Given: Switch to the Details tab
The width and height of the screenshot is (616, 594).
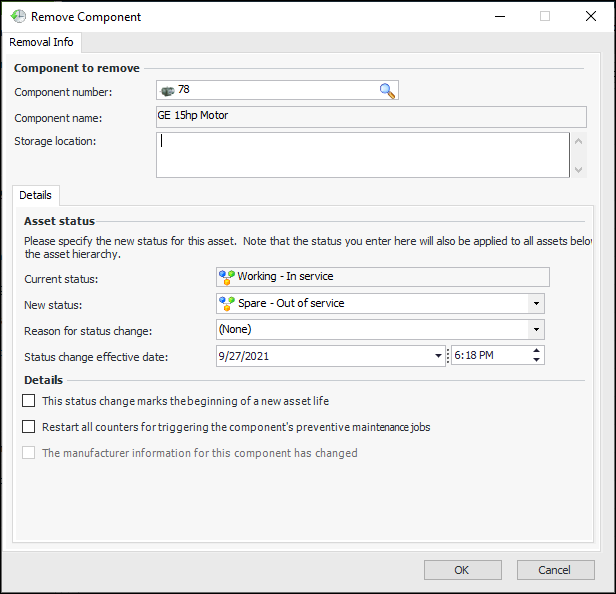Looking at the screenshot, I should click(x=37, y=195).
